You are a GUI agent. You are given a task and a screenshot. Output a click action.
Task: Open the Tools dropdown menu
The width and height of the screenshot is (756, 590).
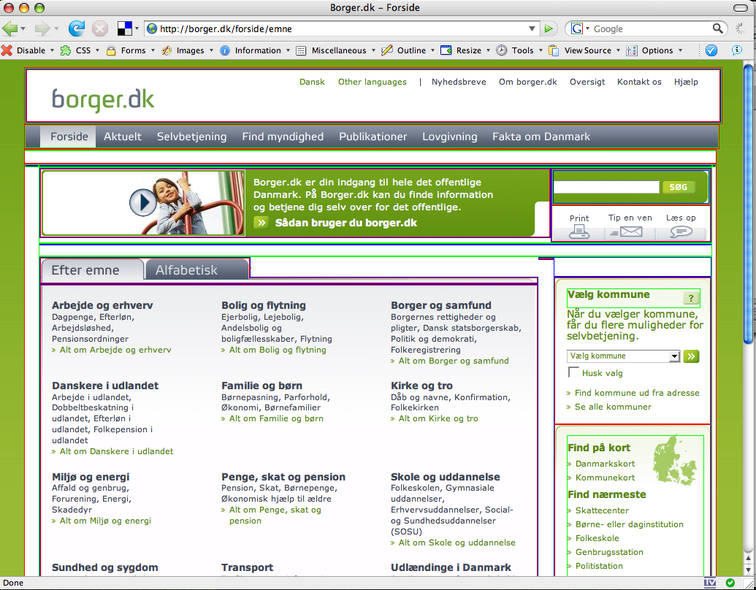coord(519,50)
